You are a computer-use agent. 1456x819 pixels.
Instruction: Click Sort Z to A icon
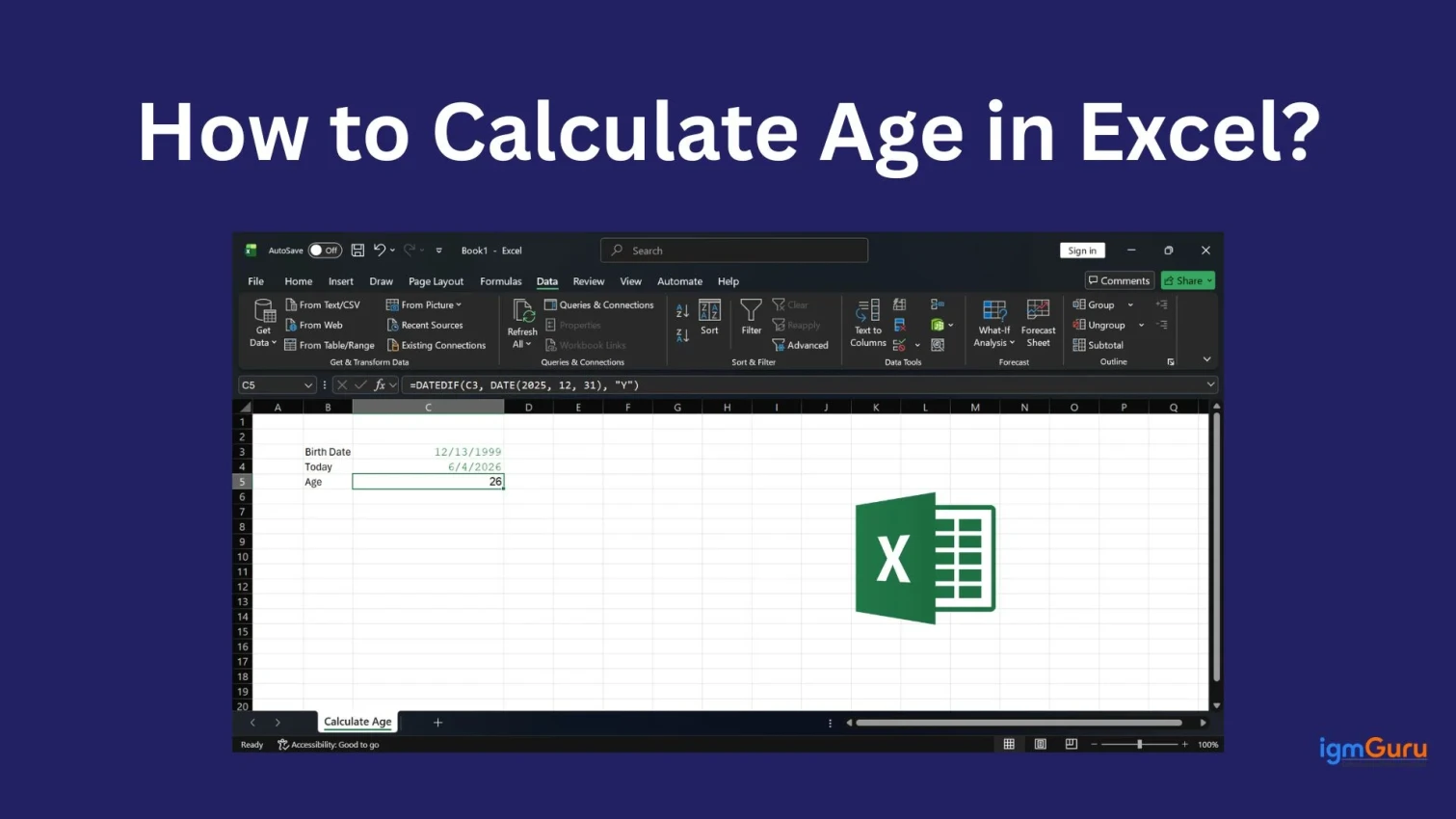(682, 335)
